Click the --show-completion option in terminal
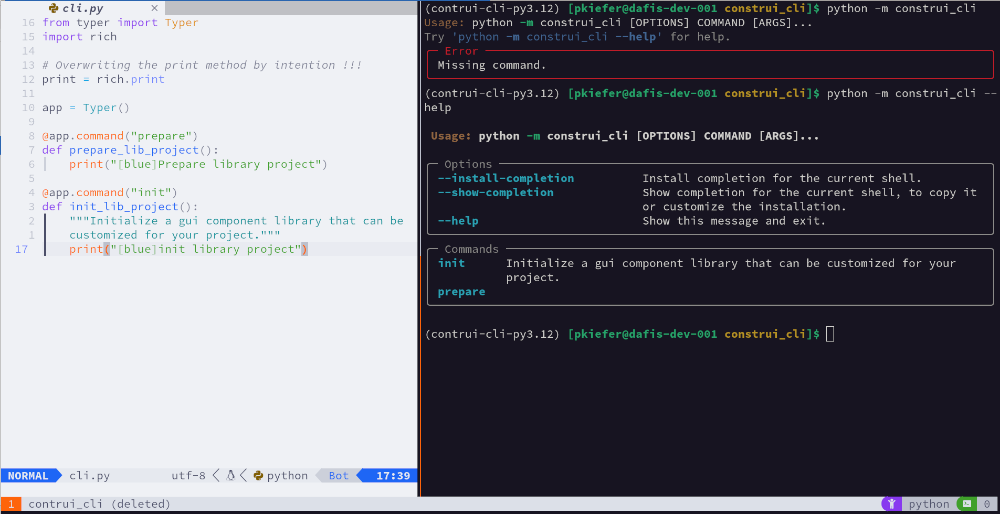This screenshot has width=1000, height=514. point(496,193)
